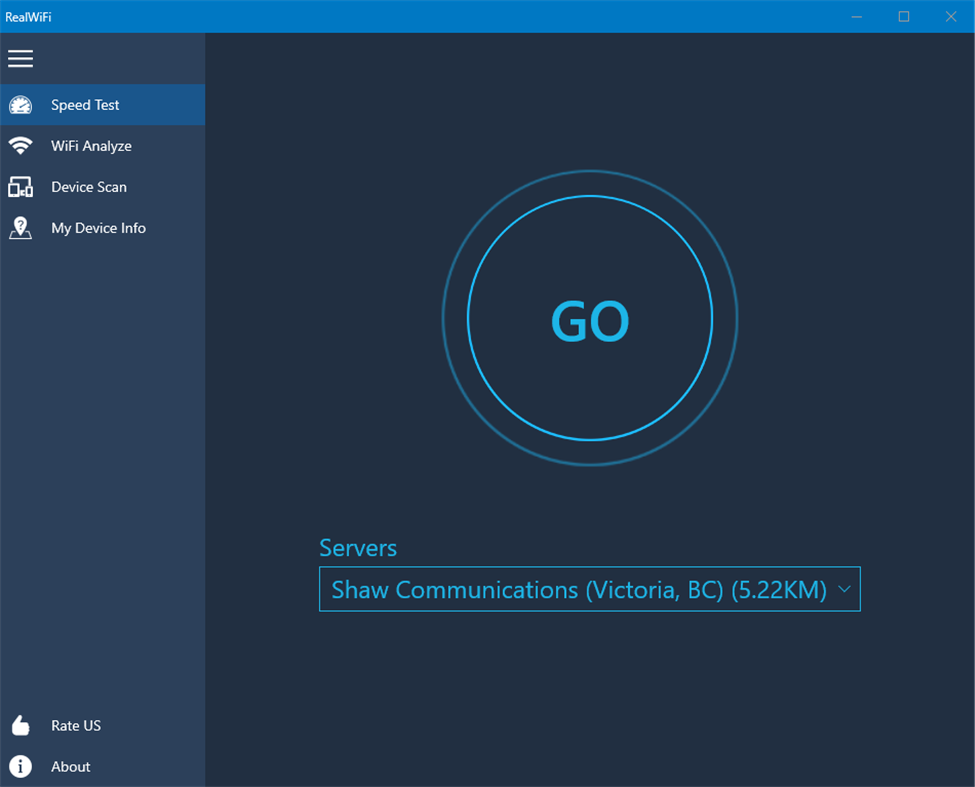The width and height of the screenshot is (975, 787).
Task: Open the hamburger navigation menu
Action: click(x=20, y=58)
